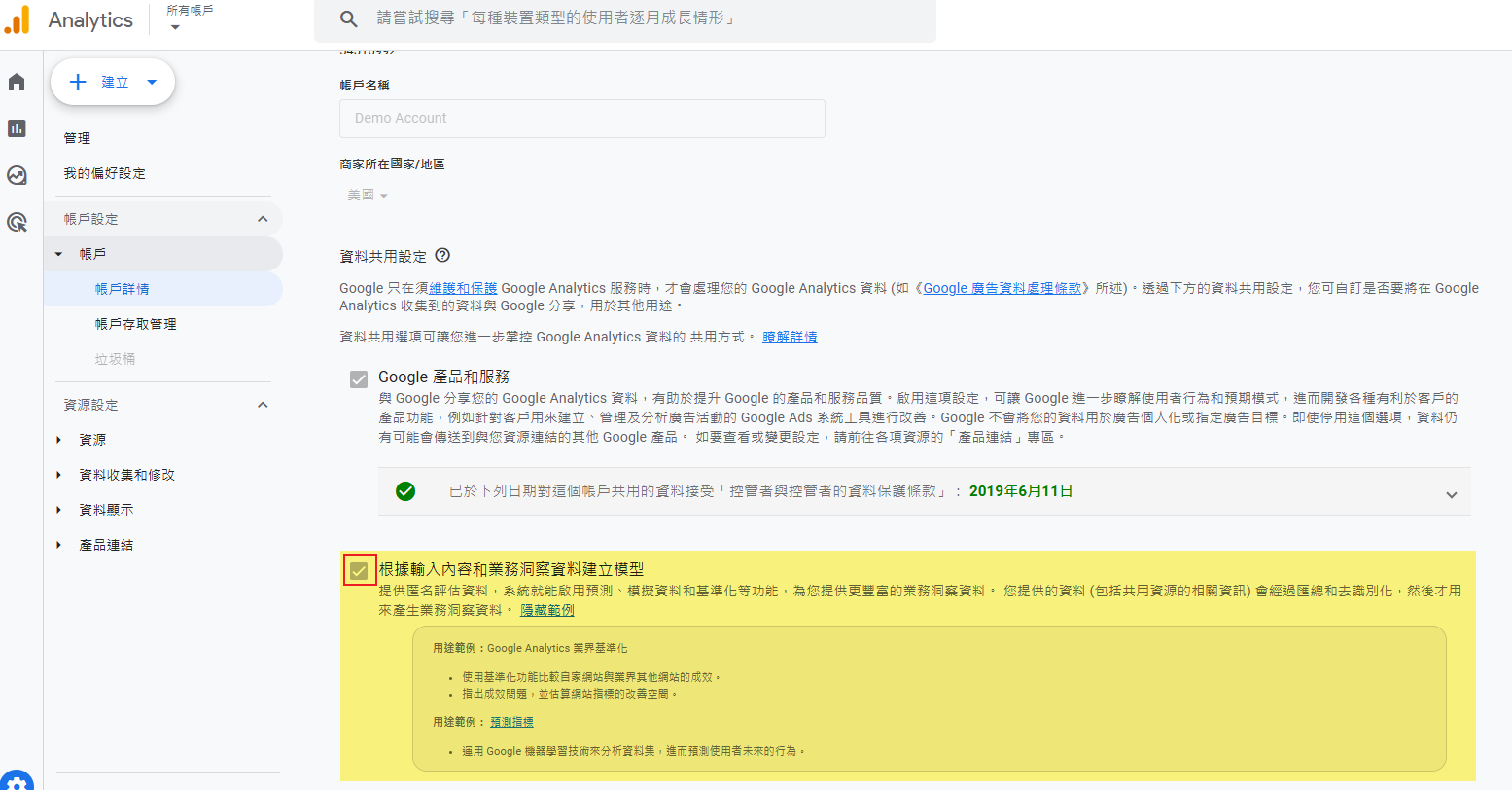
Task: Open the Home icon in left rail
Action: pyautogui.click(x=17, y=82)
